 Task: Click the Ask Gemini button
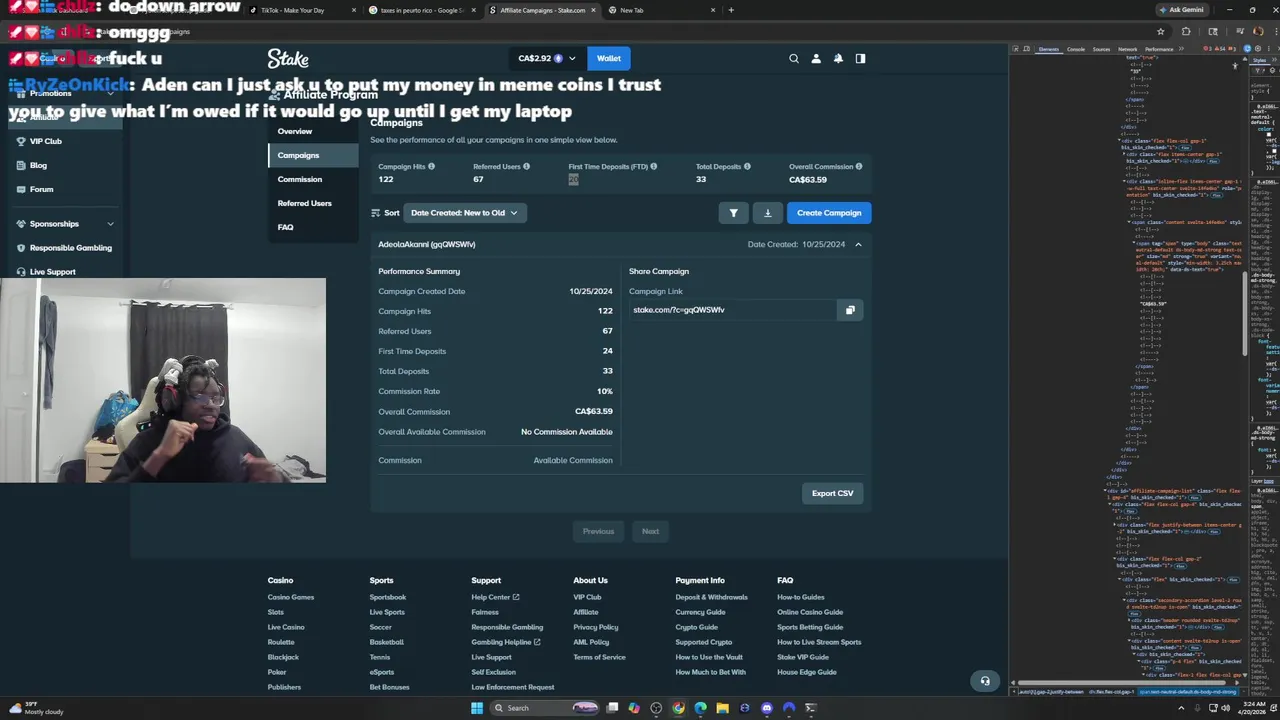pos(1180,10)
